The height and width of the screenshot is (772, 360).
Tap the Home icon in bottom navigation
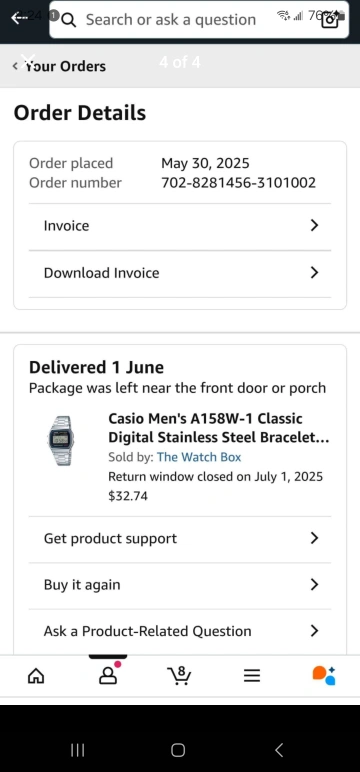click(x=35, y=676)
